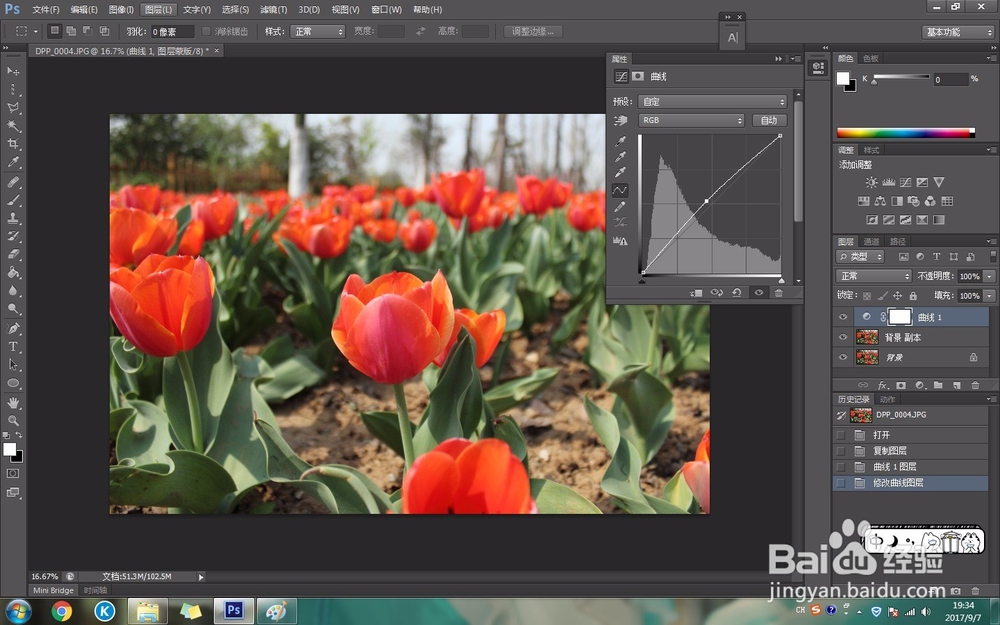Select the Crop tool
This screenshot has width=1000, height=625.
(13, 143)
